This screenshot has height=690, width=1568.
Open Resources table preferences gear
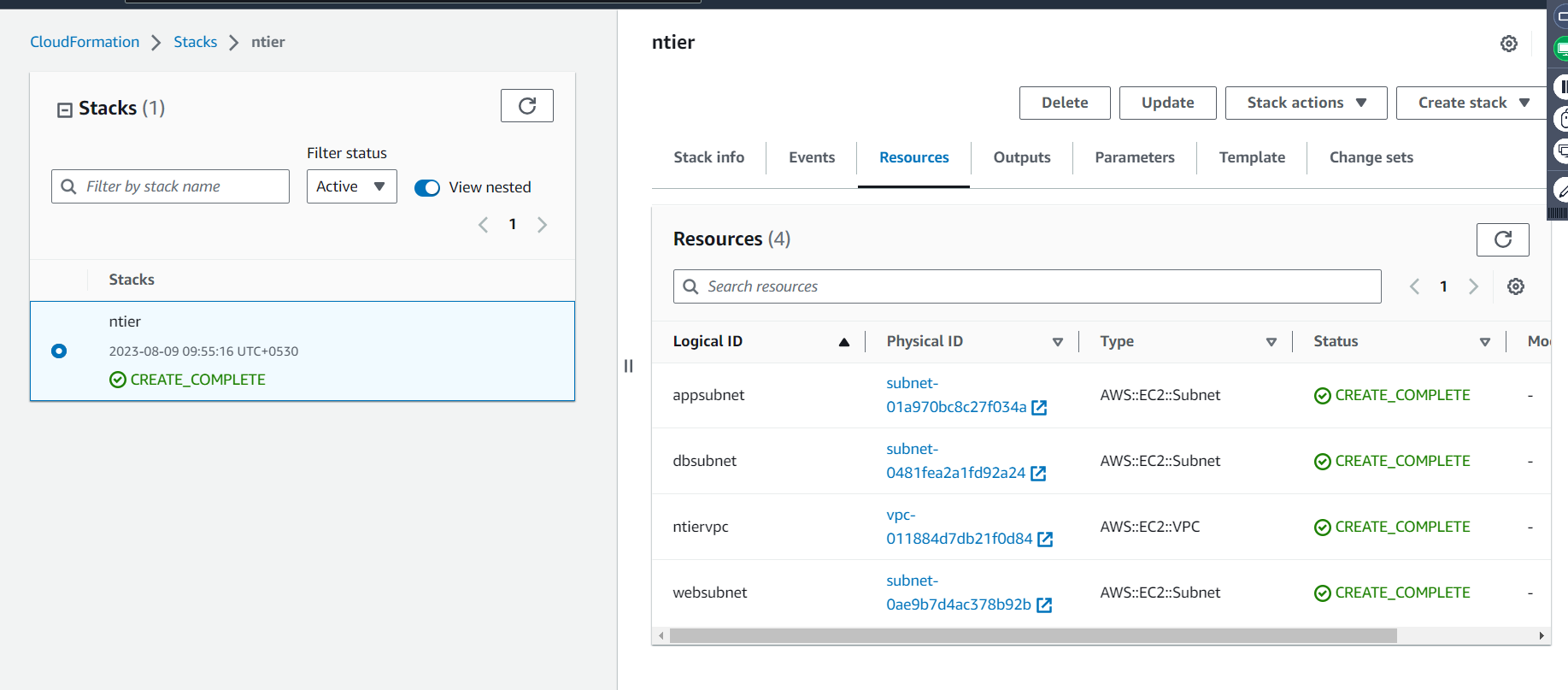[x=1516, y=286]
